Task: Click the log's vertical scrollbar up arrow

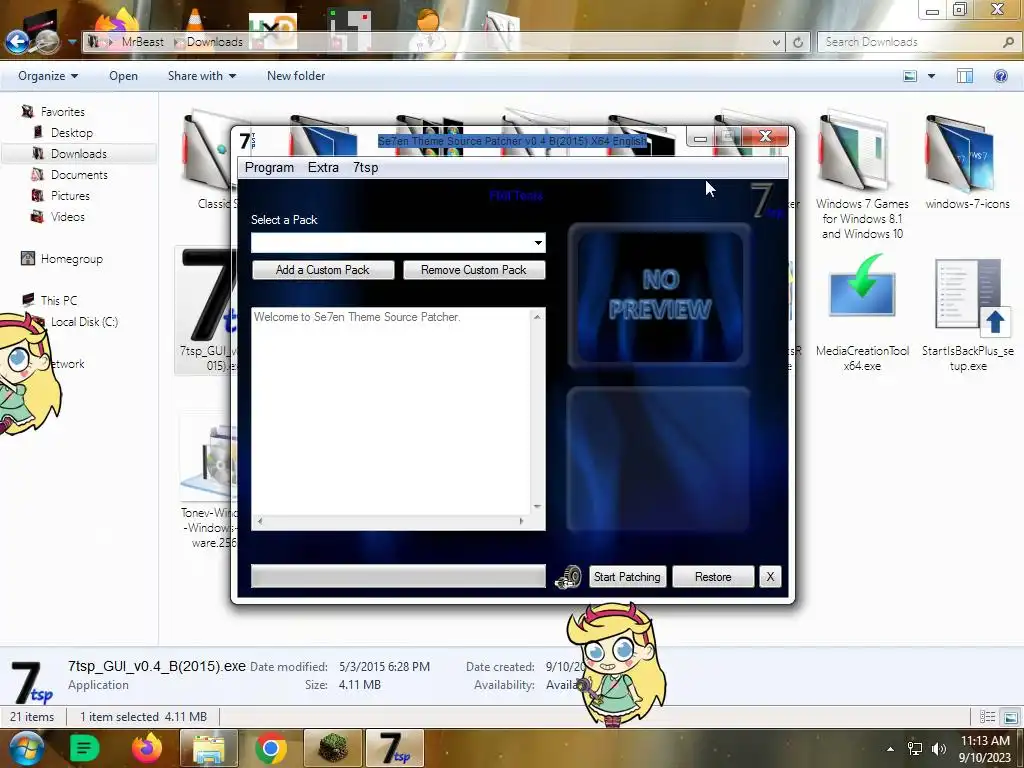Action: click(x=537, y=317)
